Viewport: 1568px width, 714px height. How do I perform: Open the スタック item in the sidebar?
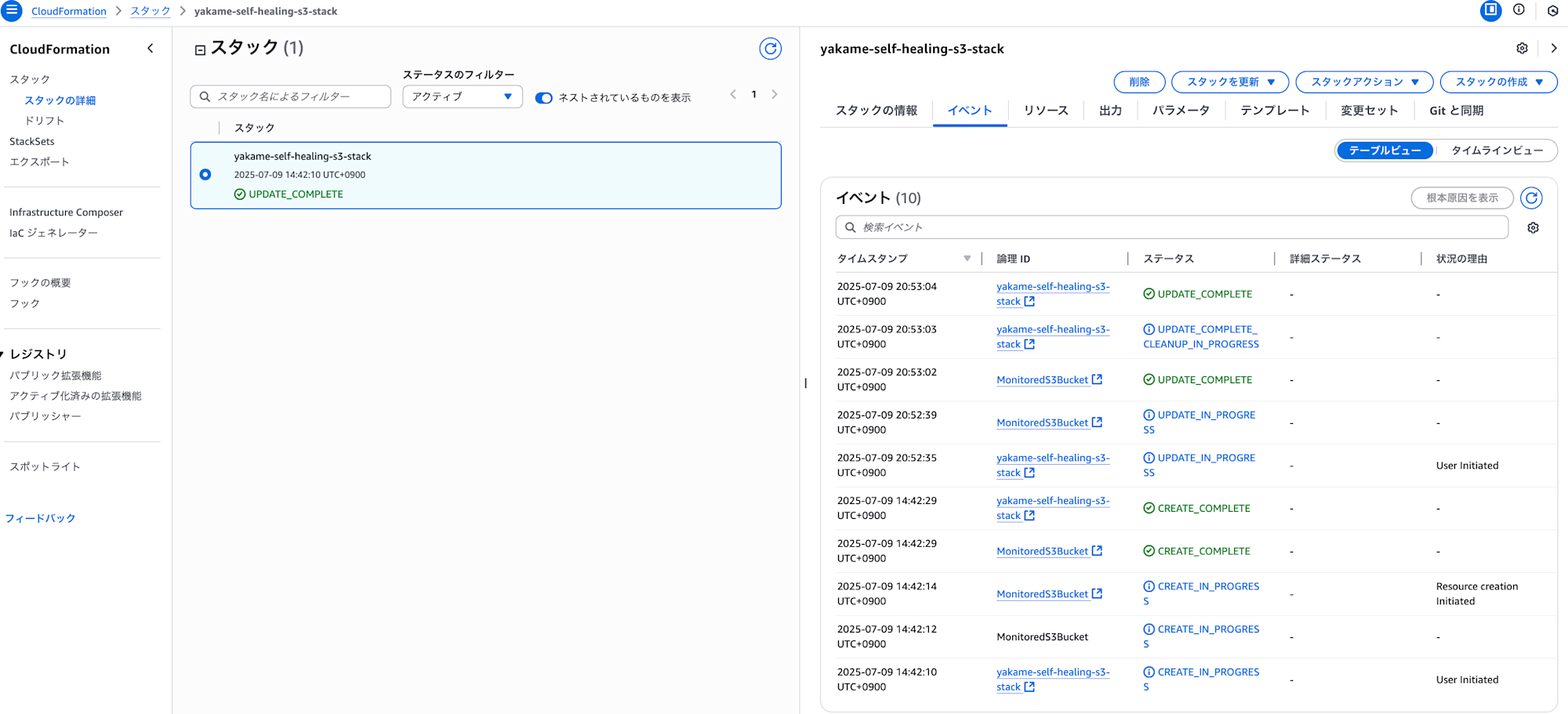click(x=30, y=80)
